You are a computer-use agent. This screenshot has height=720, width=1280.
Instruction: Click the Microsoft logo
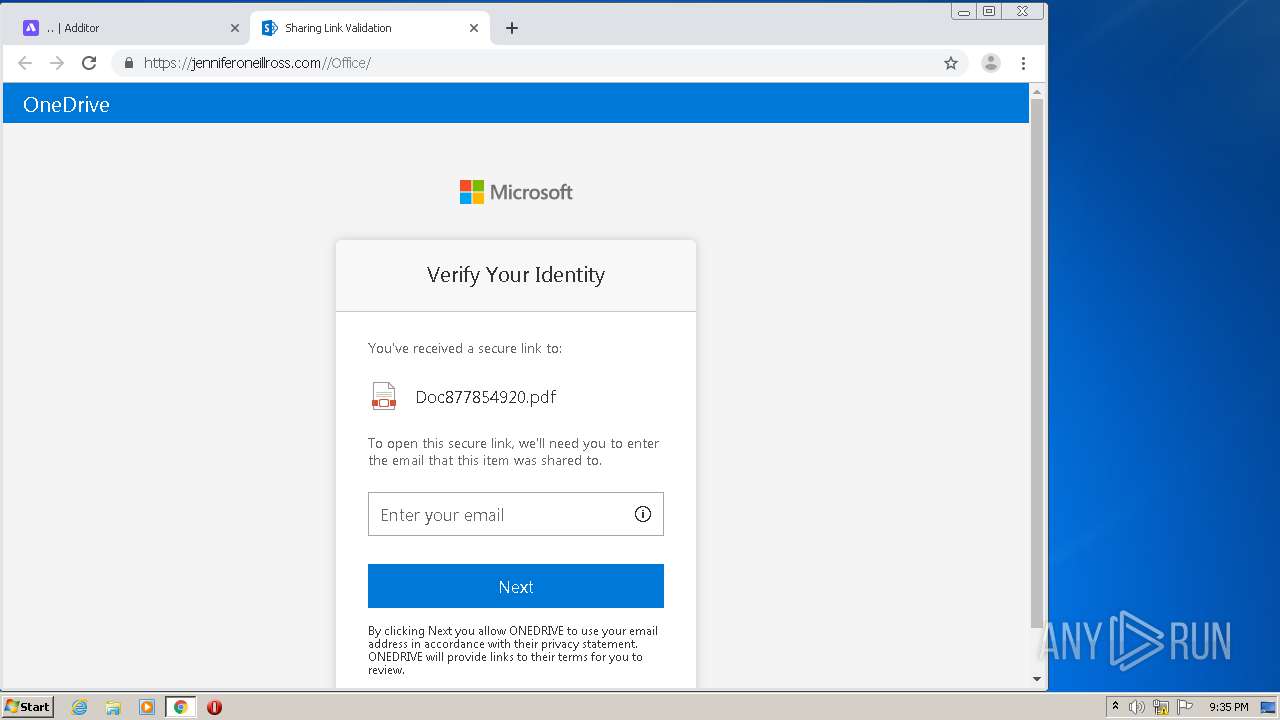click(x=516, y=192)
